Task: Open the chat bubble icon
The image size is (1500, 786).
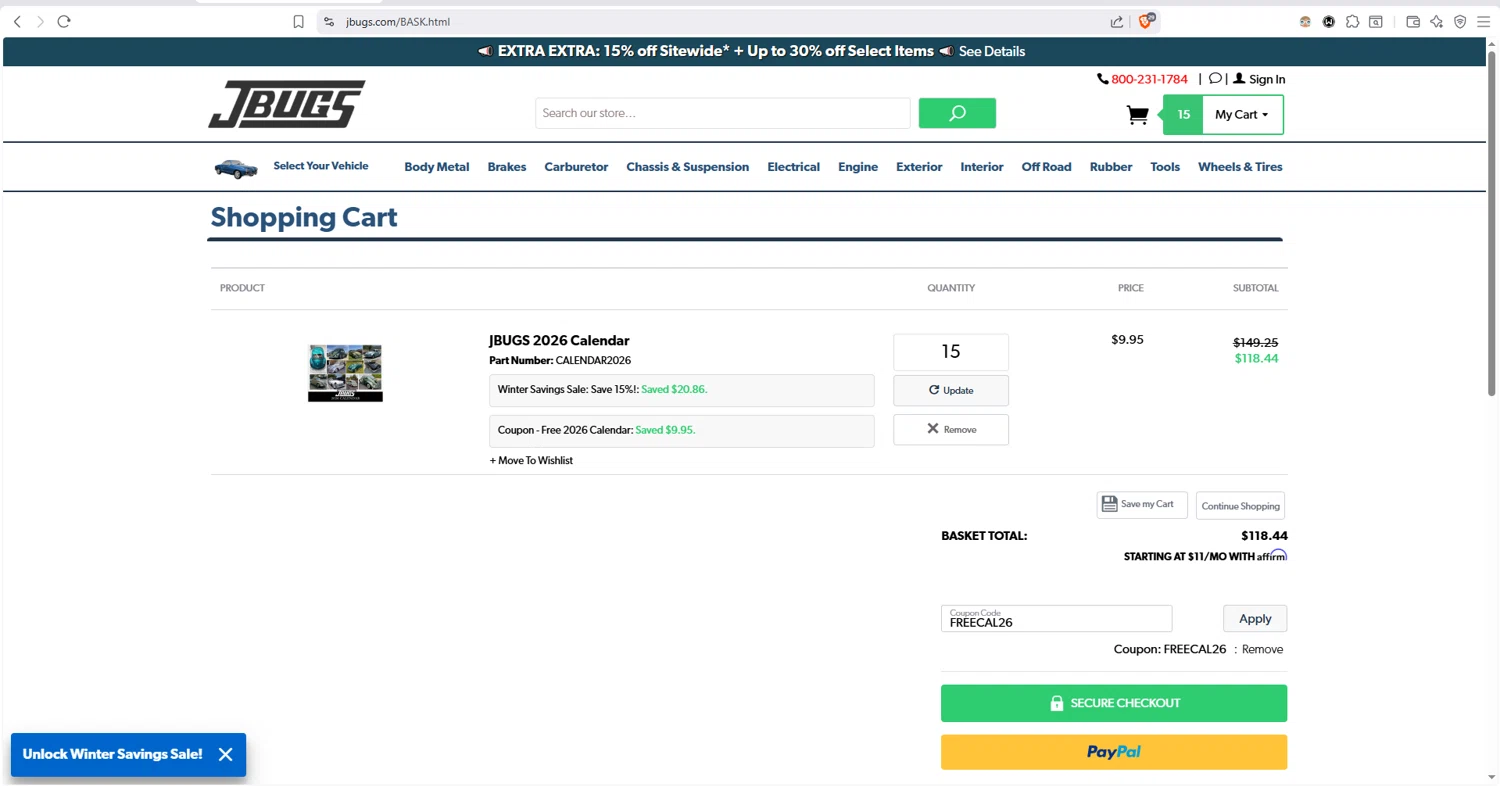Action: [1215, 79]
